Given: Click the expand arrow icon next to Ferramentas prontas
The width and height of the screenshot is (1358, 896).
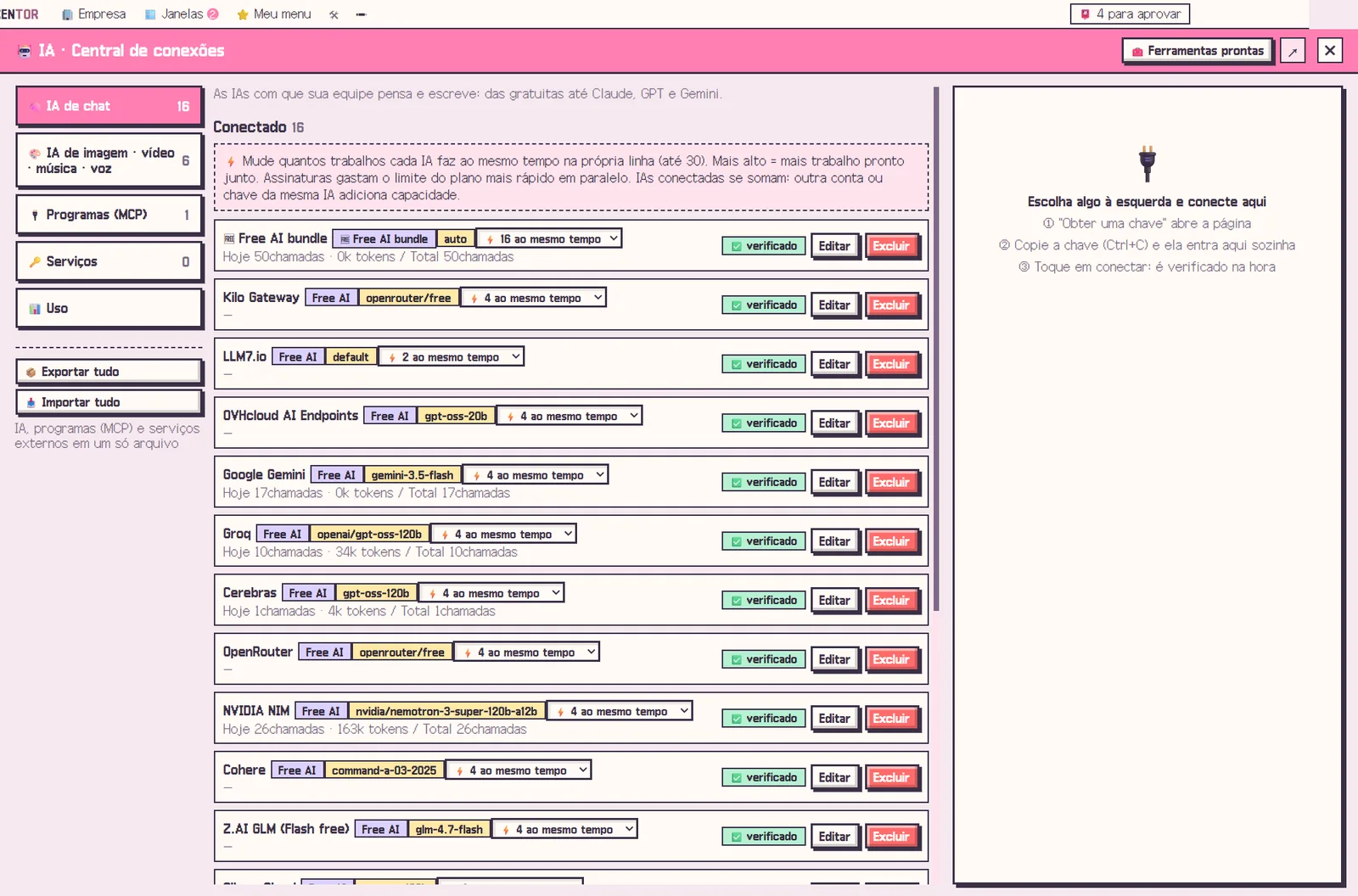Looking at the screenshot, I should (x=1293, y=51).
